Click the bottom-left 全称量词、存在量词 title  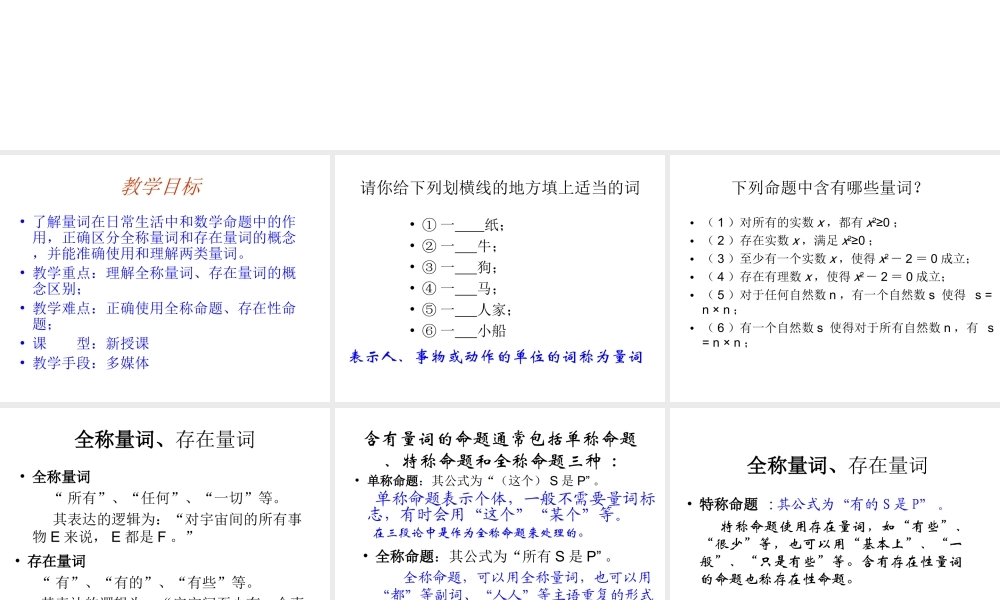tap(166, 439)
